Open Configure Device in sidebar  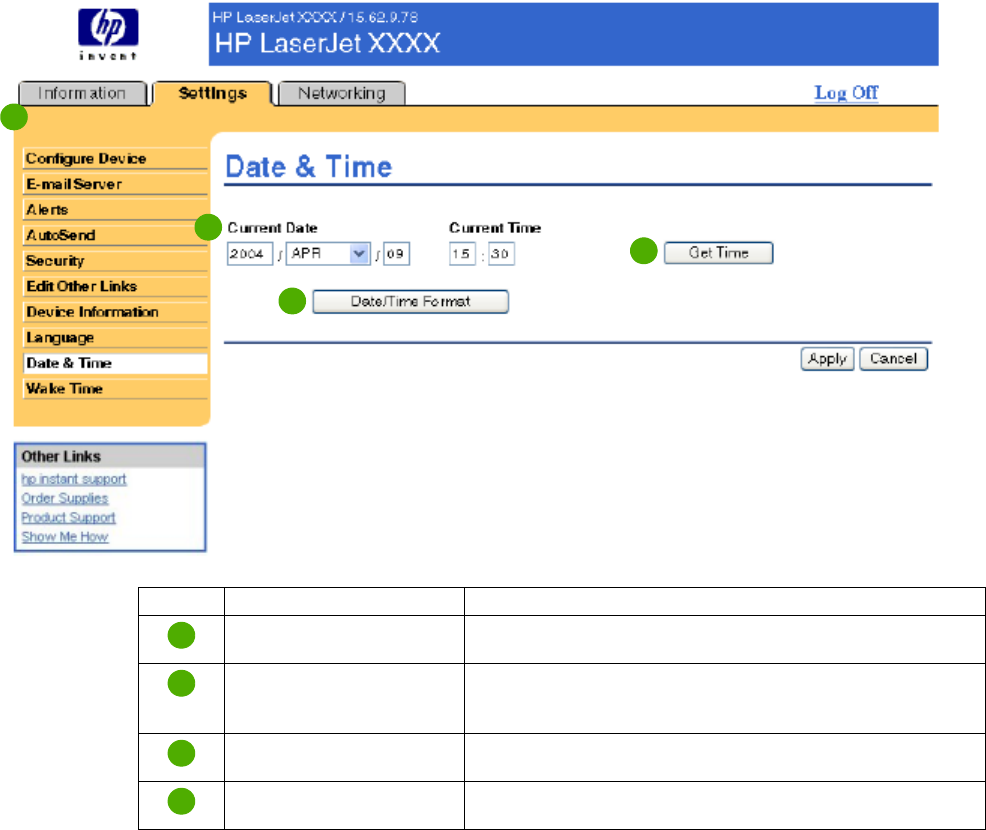(x=86, y=158)
